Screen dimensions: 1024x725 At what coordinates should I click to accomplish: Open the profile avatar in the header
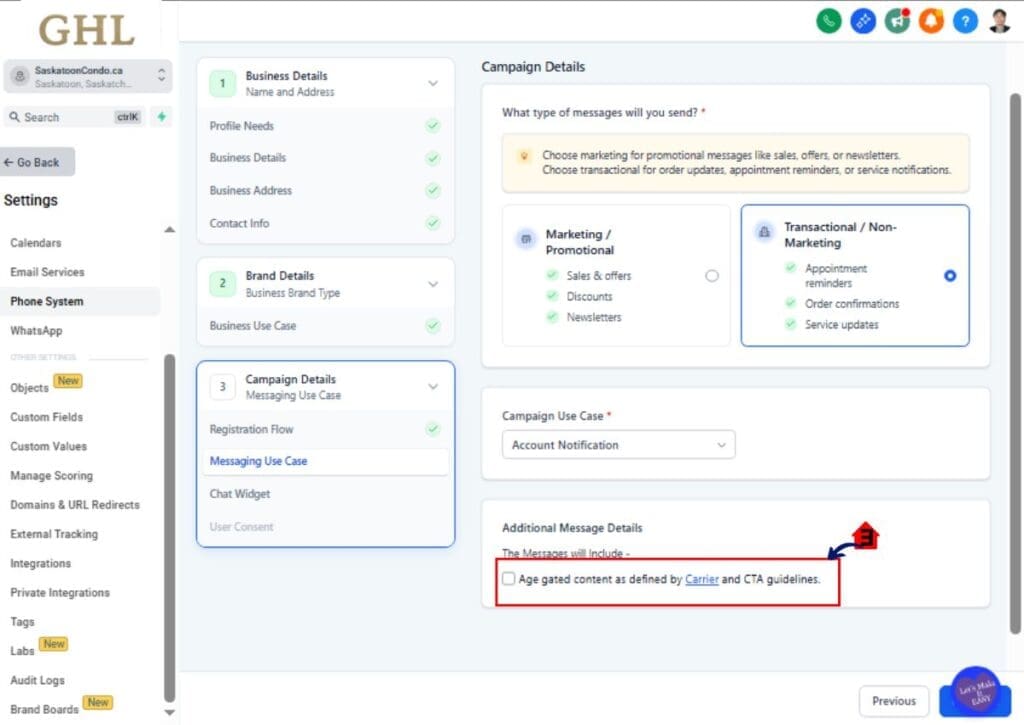tap(999, 20)
